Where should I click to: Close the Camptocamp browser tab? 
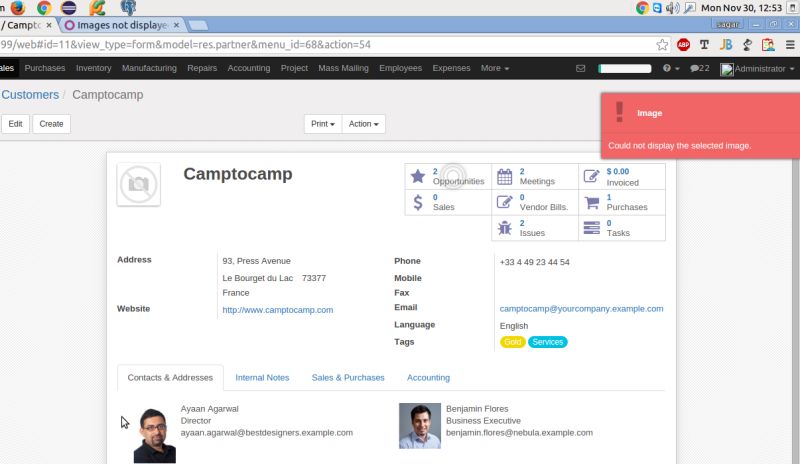pos(49,25)
